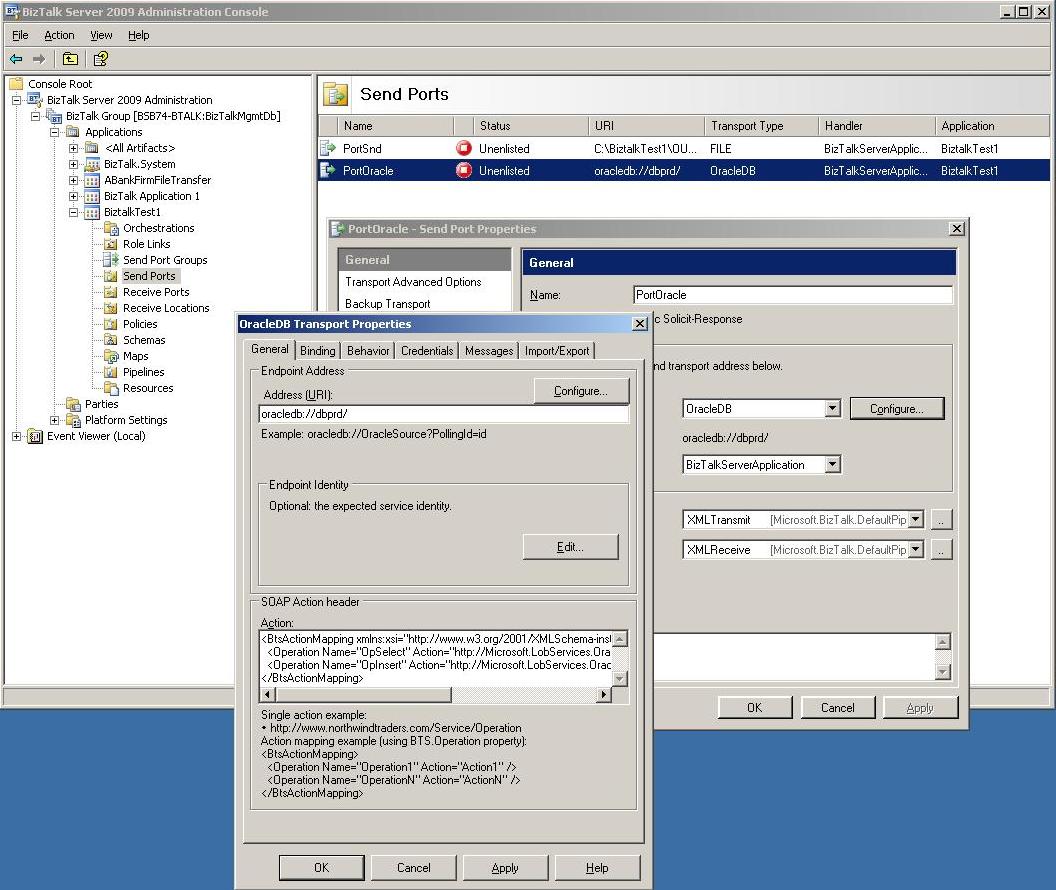Click the Address (URI) input field
Viewport: 1056px width, 890px height.
[444, 414]
